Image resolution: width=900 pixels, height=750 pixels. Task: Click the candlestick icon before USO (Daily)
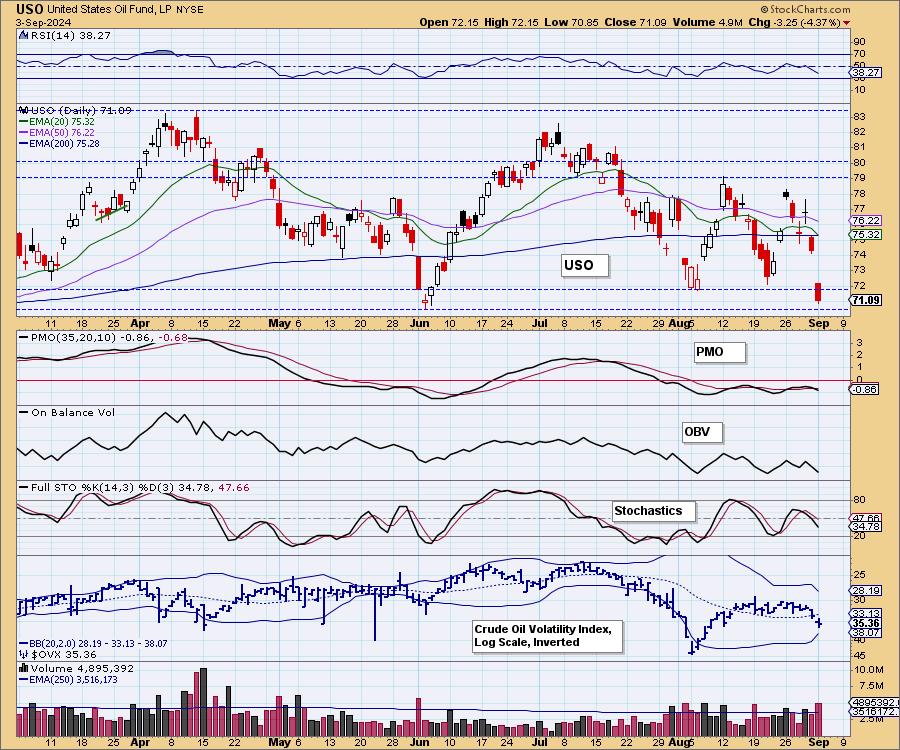tap(24, 110)
